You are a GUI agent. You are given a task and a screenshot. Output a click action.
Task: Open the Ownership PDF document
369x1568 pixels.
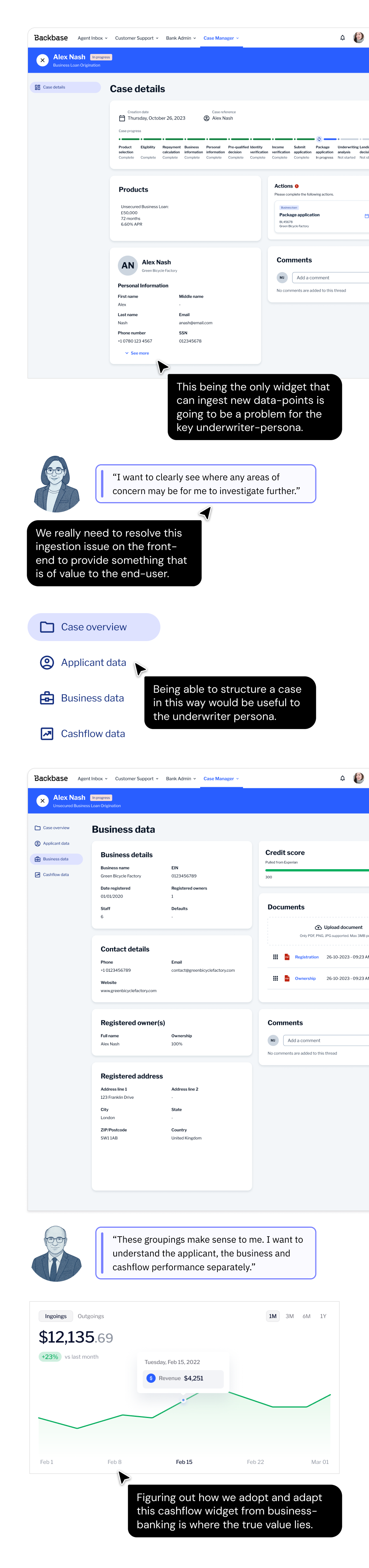305,978
